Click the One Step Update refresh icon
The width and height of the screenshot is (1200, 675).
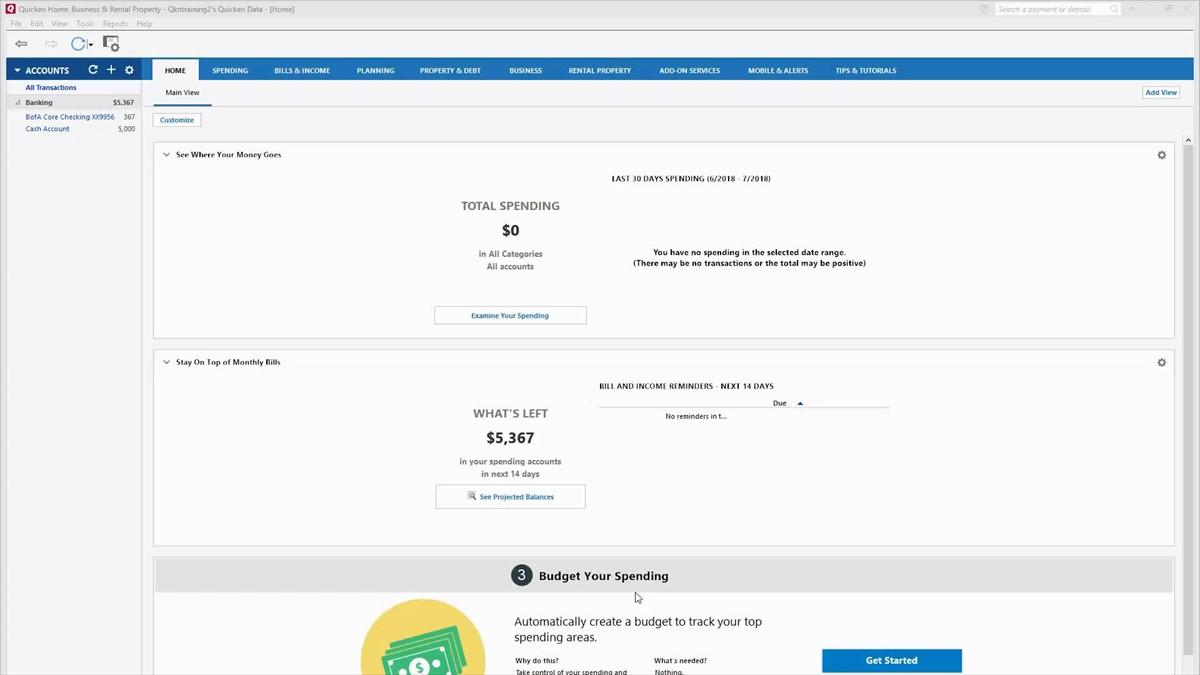78,44
